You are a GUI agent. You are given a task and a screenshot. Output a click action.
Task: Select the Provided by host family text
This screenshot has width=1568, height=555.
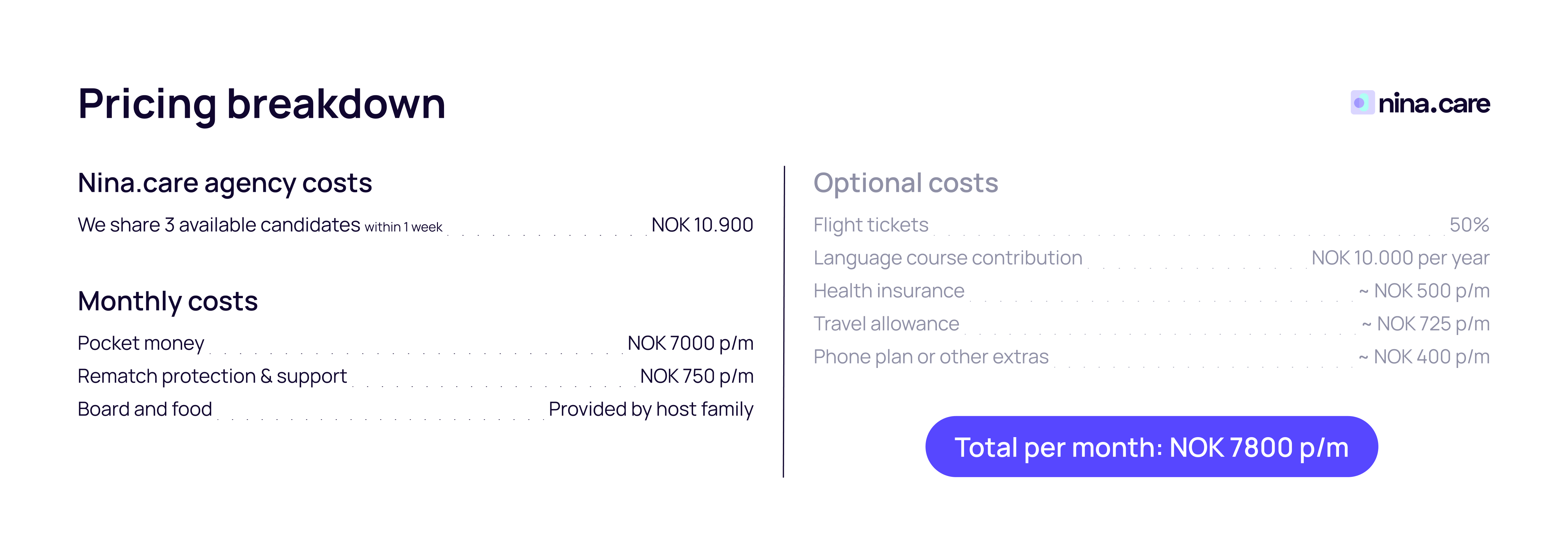click(x=651, y=409)
